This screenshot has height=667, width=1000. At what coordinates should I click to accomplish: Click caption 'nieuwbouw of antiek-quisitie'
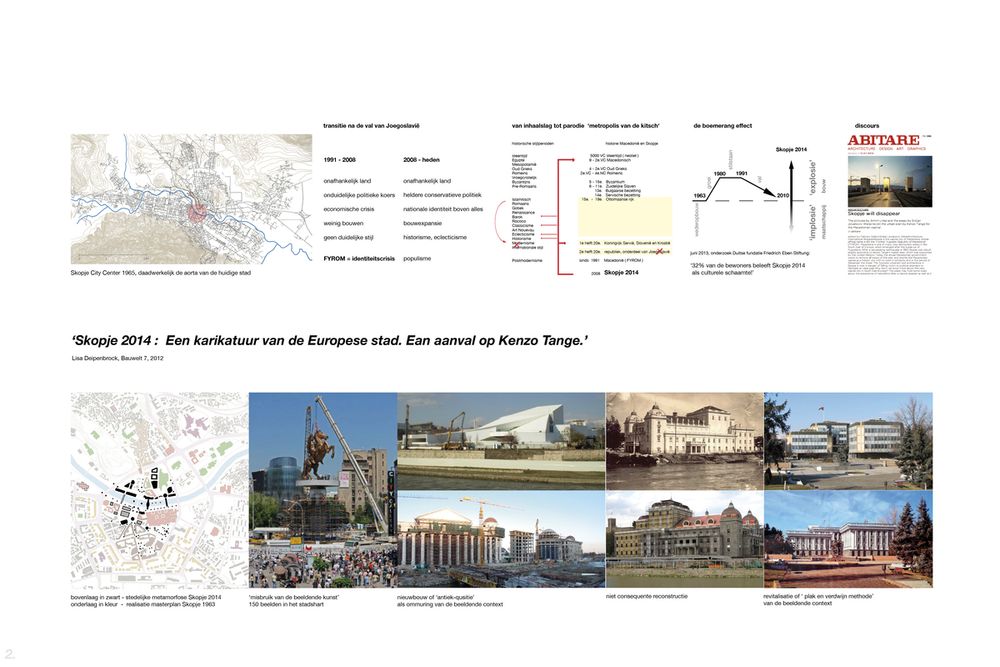[436, 597]
